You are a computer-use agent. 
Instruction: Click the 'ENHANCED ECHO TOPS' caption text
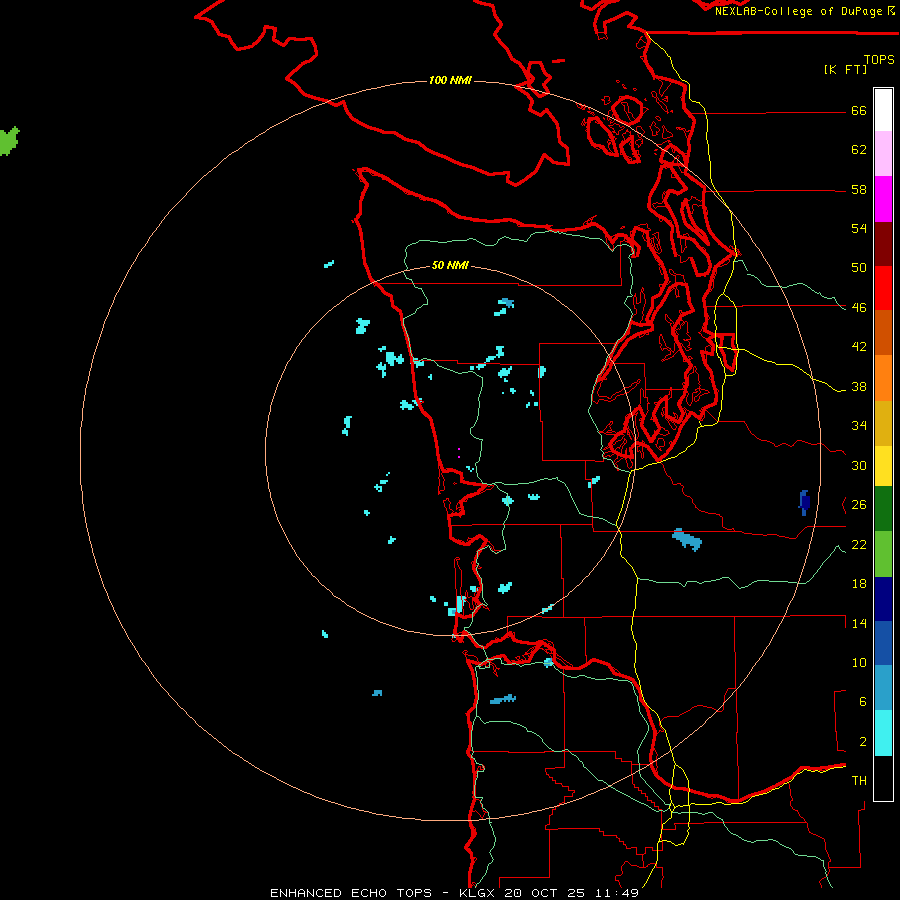351,893
